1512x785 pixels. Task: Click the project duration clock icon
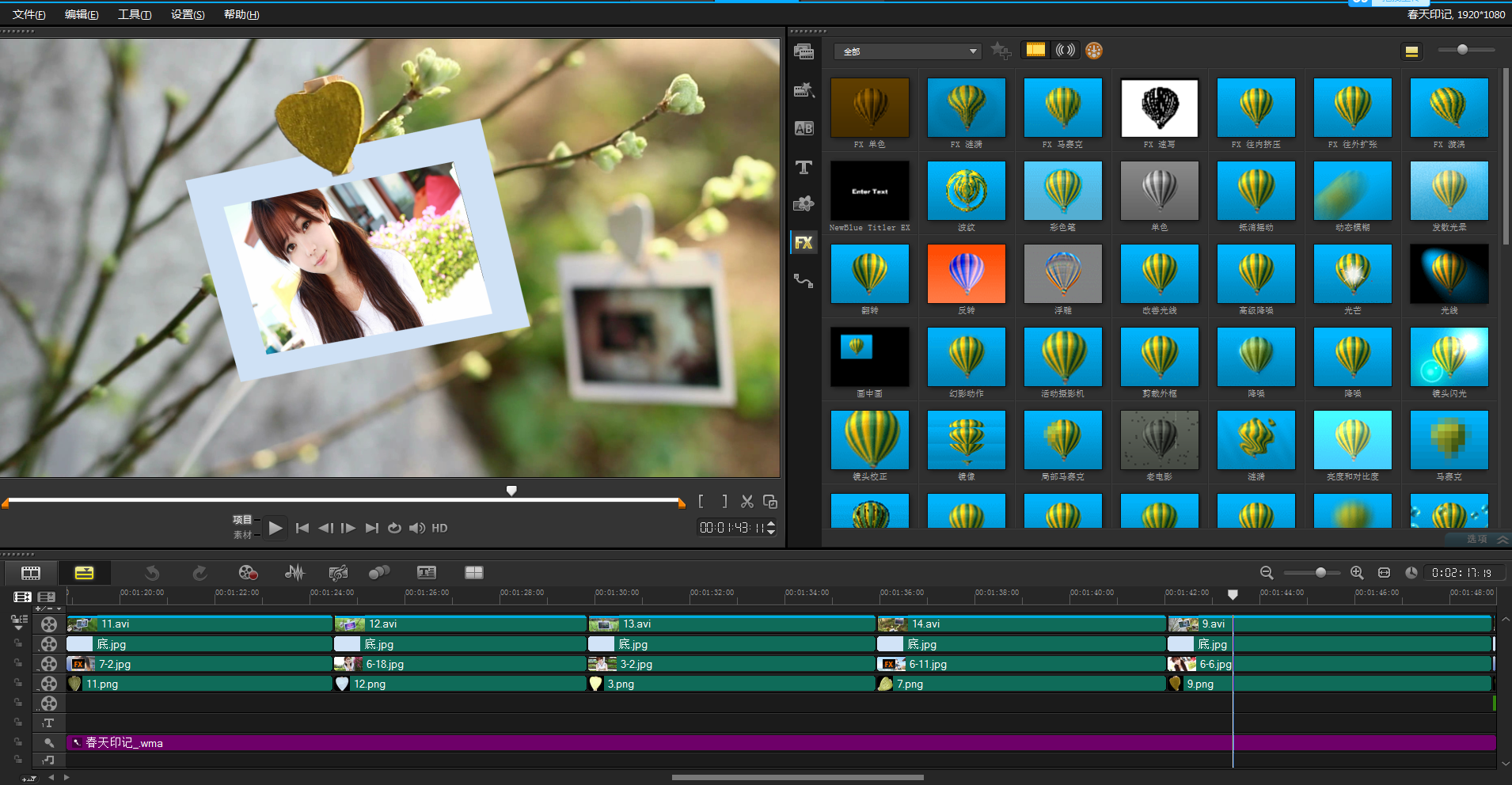tap(1411, 572)
